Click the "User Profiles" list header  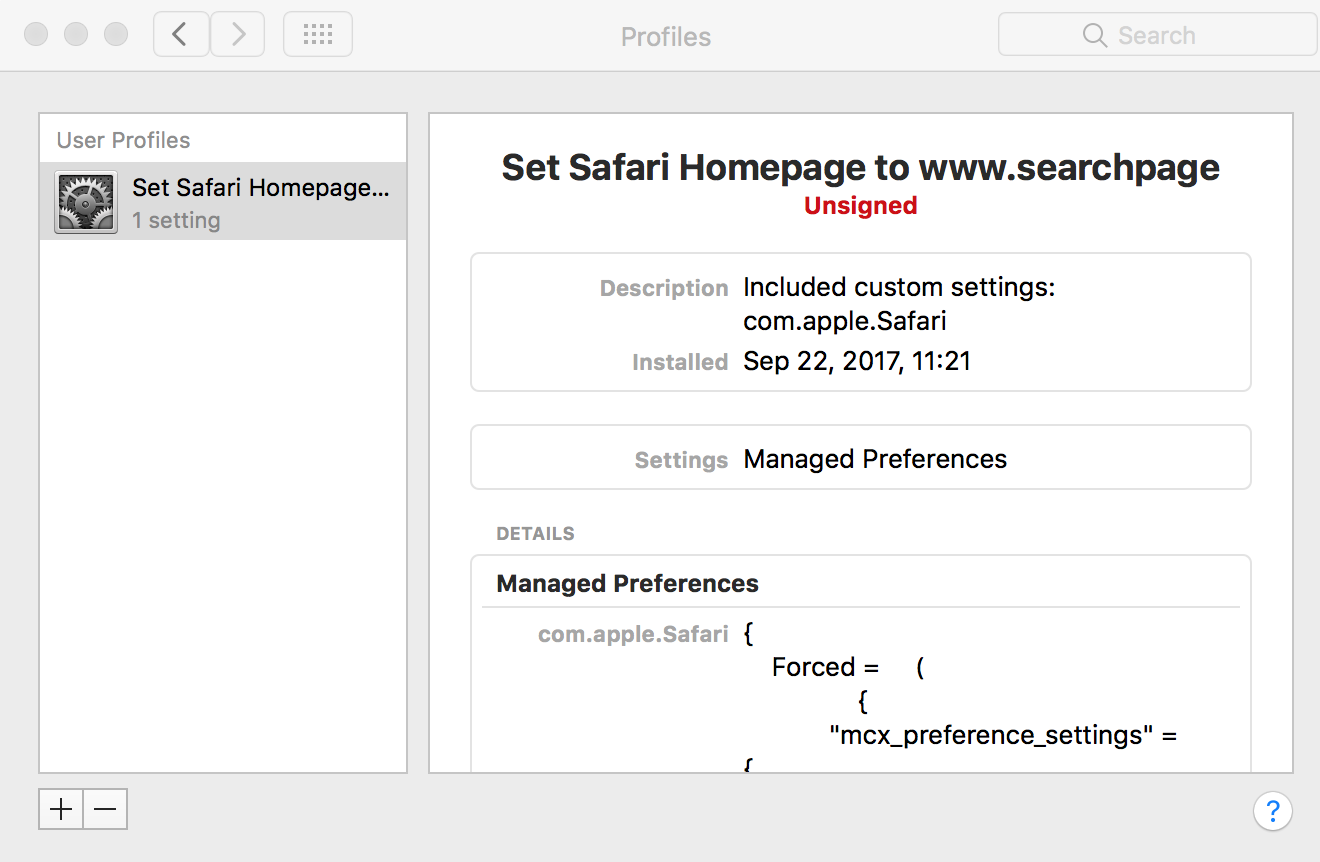[x=123, y=141]
